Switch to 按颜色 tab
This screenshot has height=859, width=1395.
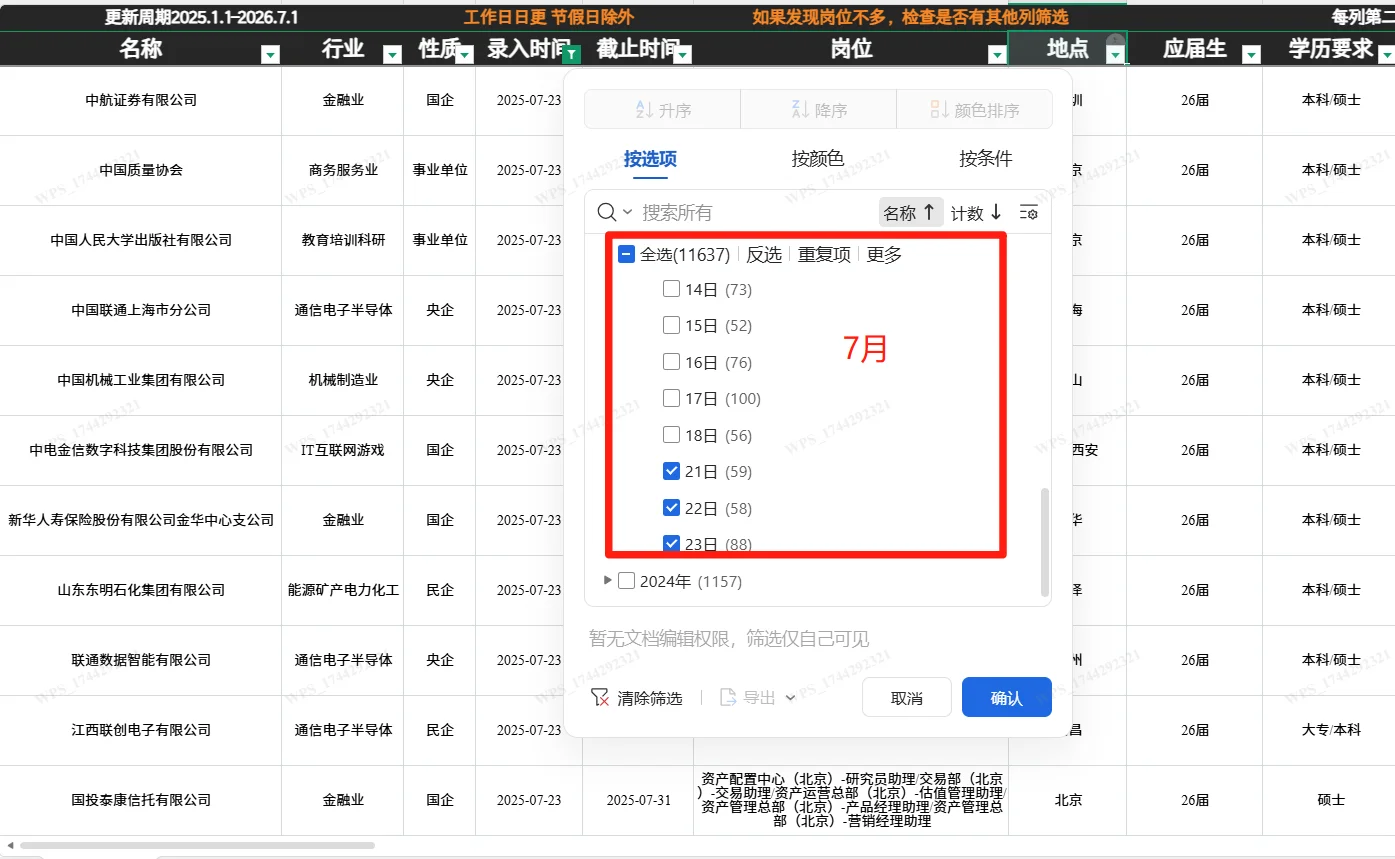coord(818,159)
